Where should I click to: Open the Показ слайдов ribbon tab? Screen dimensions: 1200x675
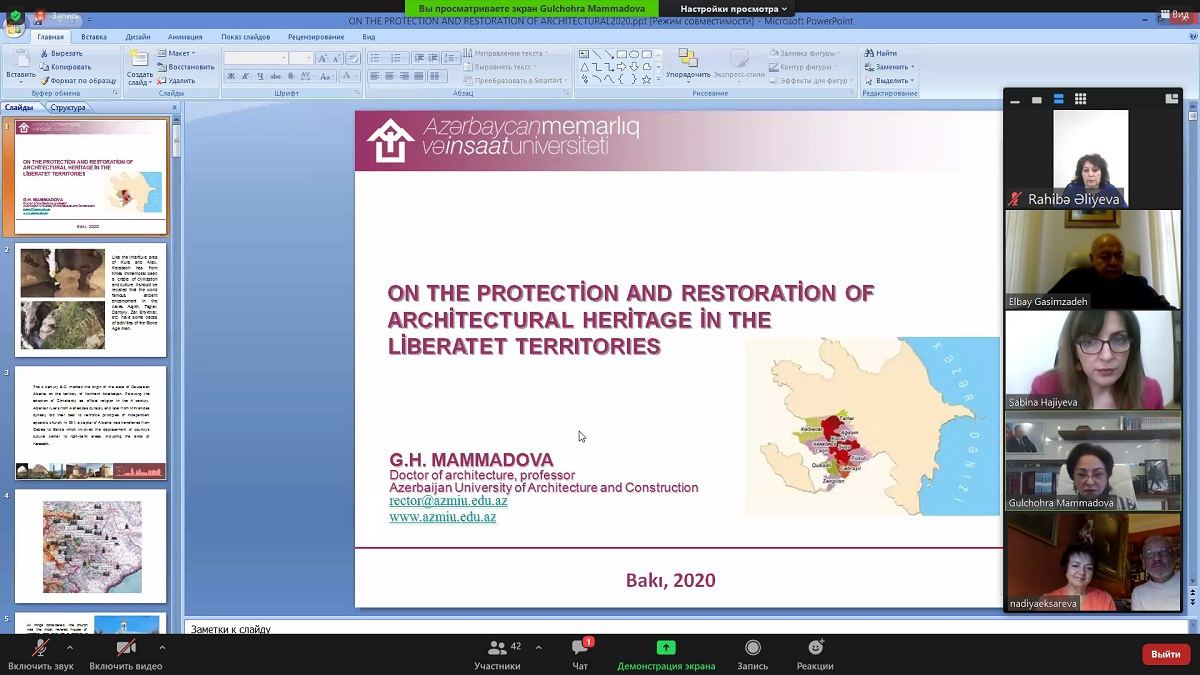(245, 37)
